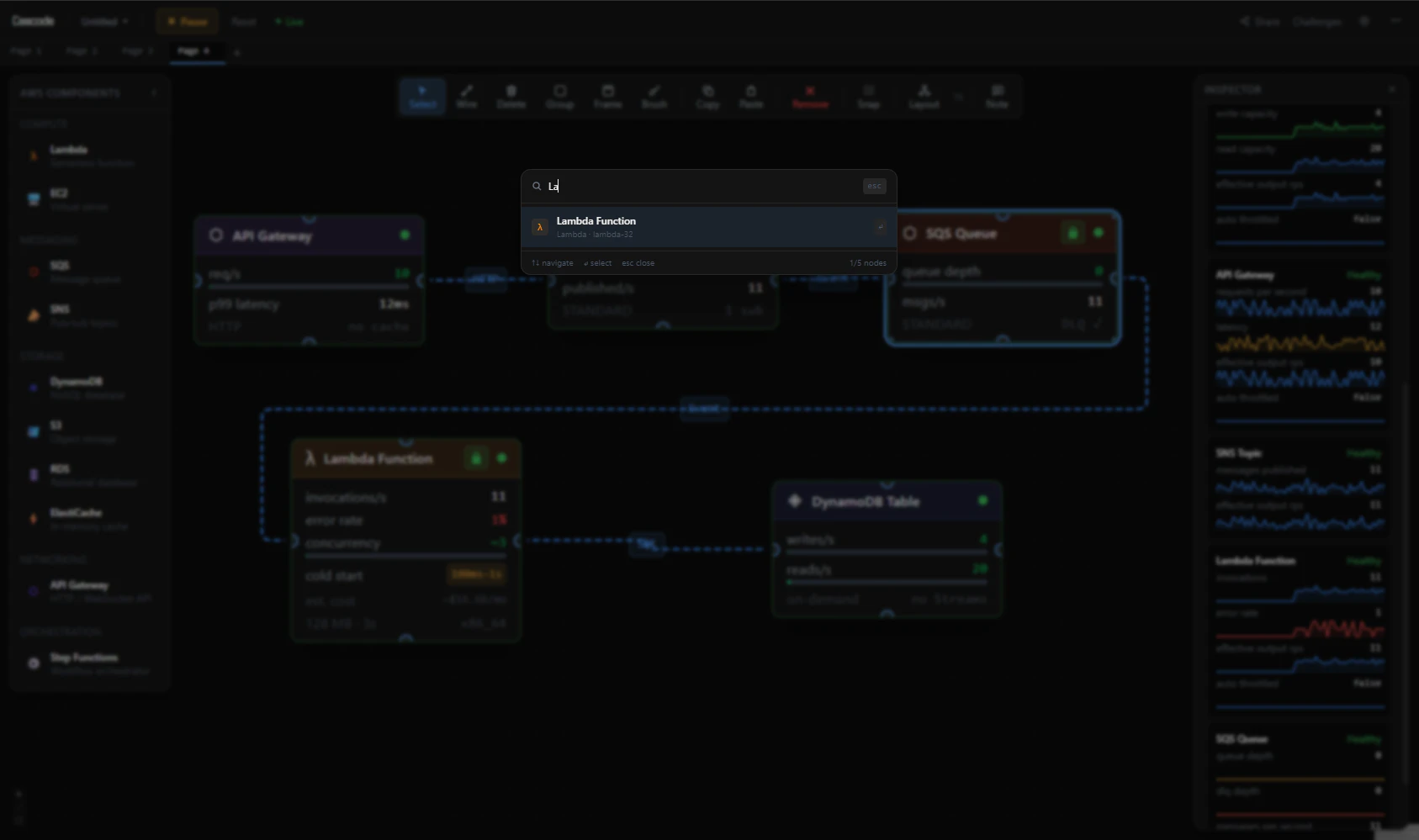The width and height of the screenshot is (1419, 840).
Task: Switch to the Page 2 tab
Action: pos(81,51)
